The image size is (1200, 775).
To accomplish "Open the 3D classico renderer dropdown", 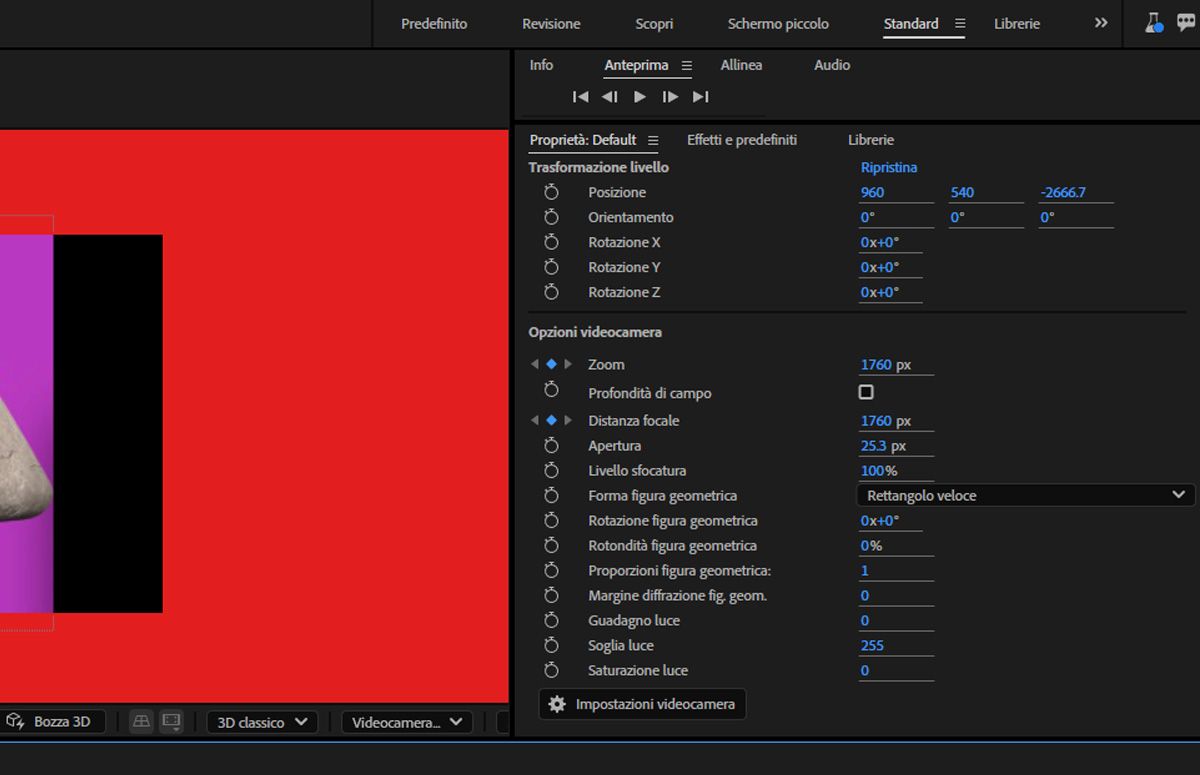I will 262,722.
